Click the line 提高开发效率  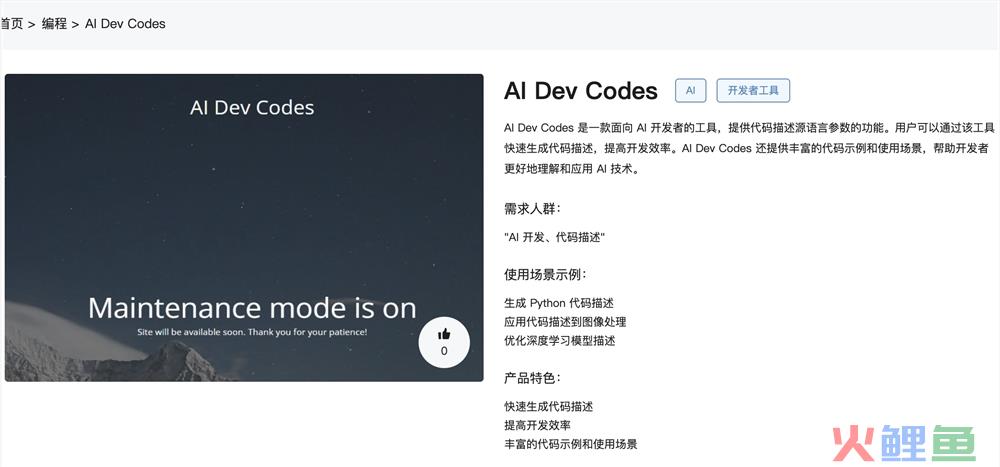point(537,426)
